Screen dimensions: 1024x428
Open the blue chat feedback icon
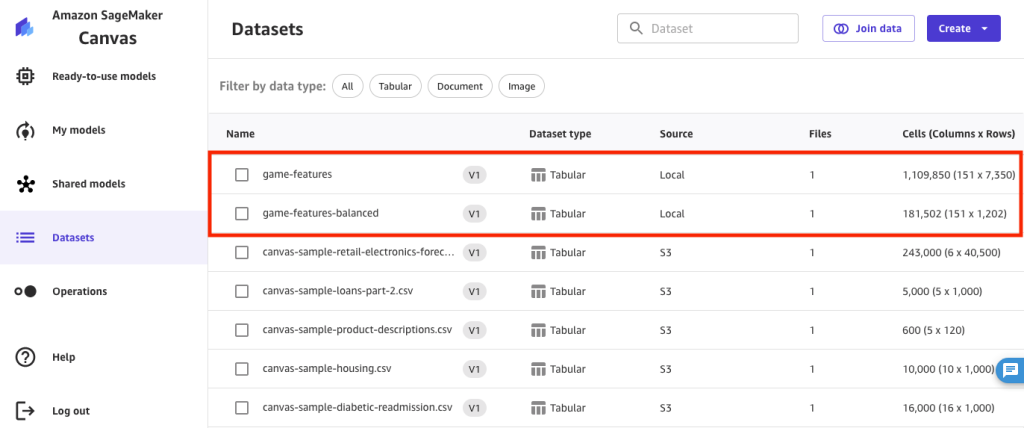(x=1010, y=370)
